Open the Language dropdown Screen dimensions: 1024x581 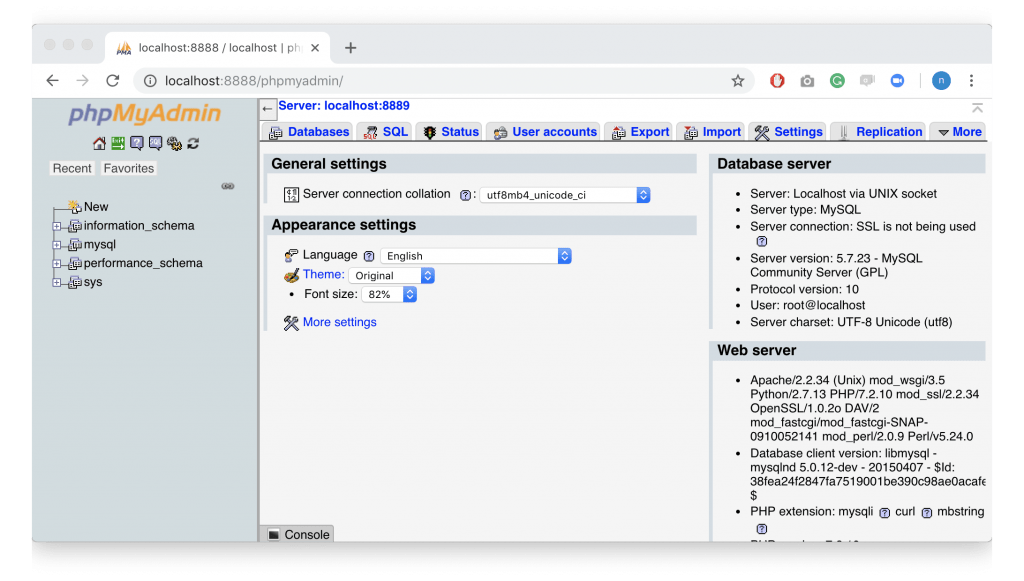477,255
